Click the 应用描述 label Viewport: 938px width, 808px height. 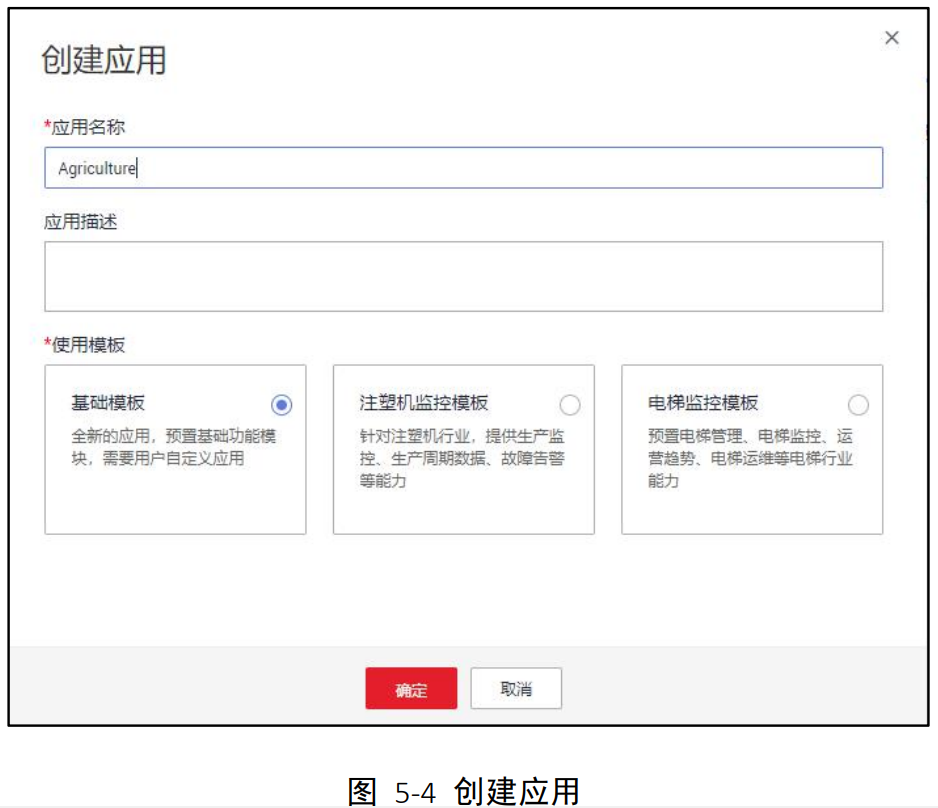80,222
